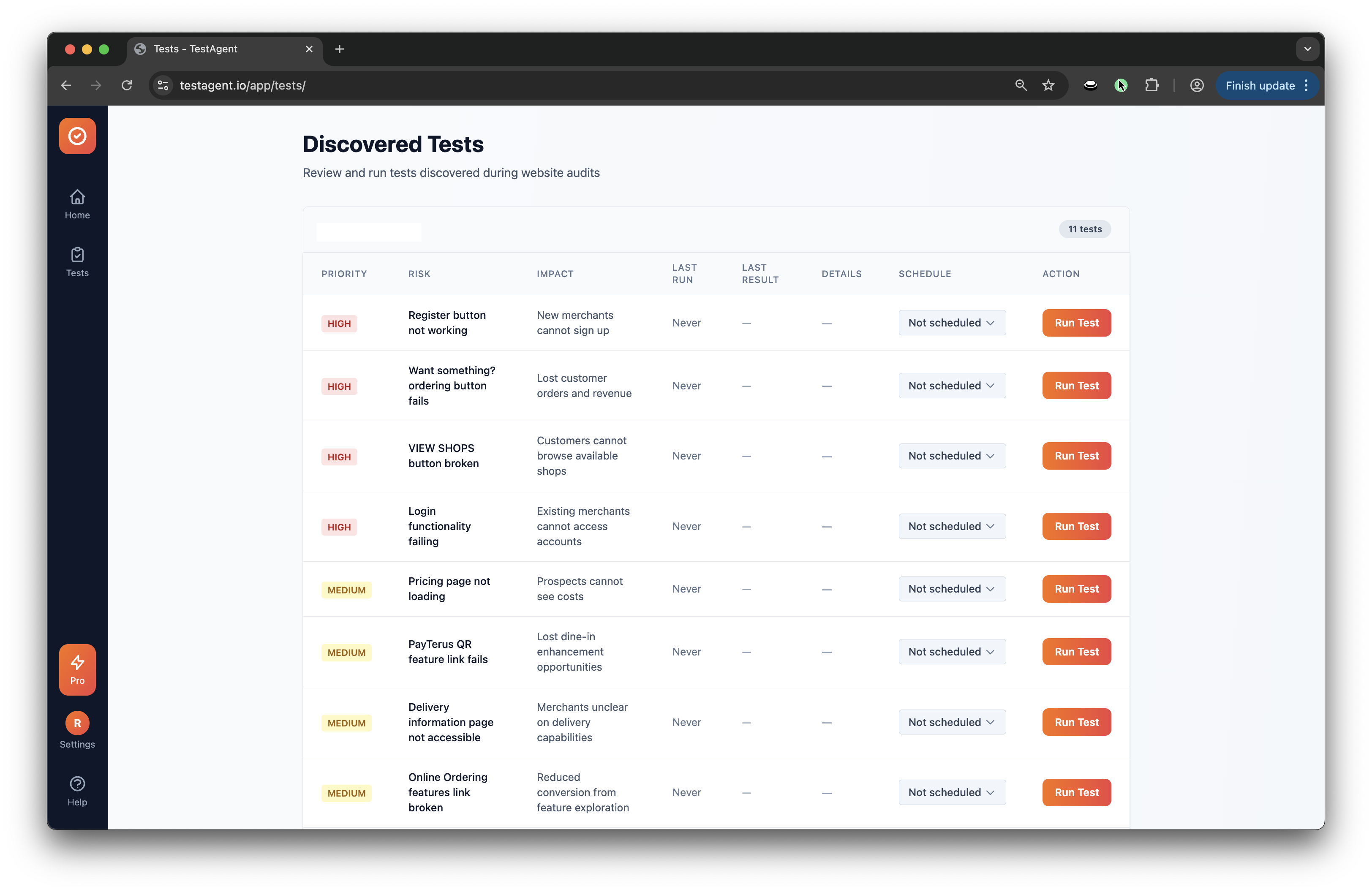Click the 11 tests count badge
This screenshot has height=892, width=1372.
click(x=1085, y=229)
